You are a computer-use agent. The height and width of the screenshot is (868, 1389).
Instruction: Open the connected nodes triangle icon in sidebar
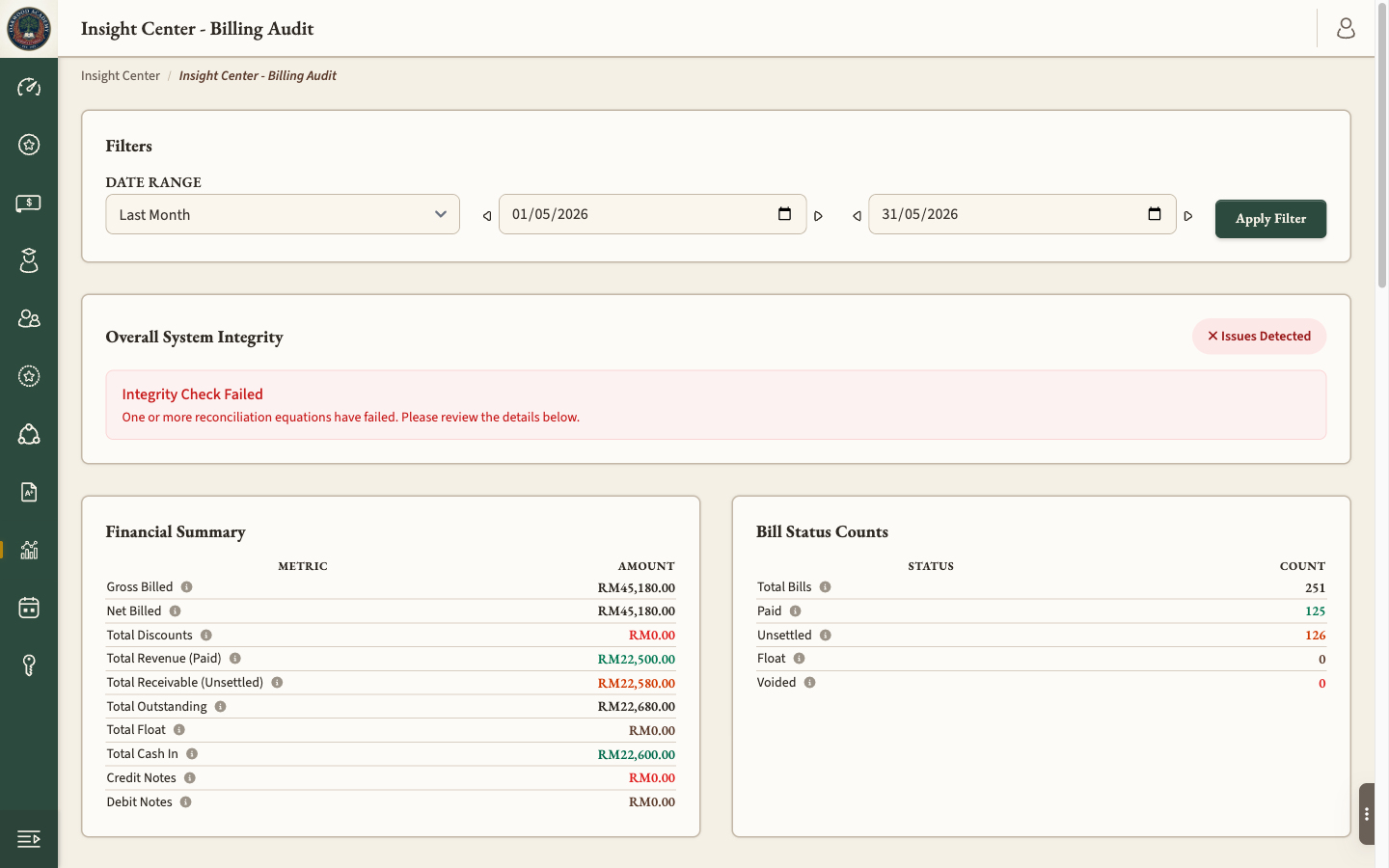29,434
